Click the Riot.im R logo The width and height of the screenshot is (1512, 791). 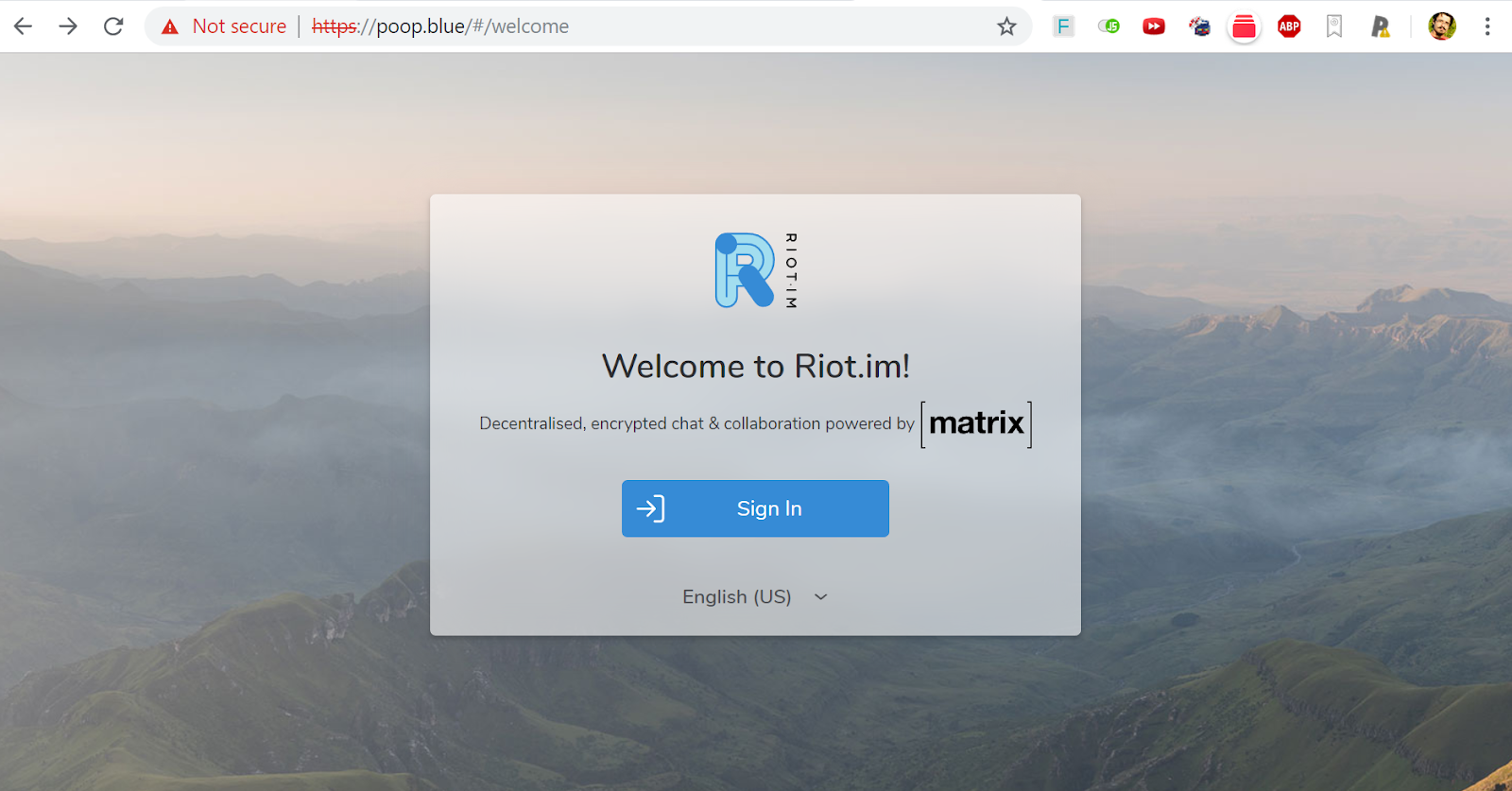pyautogui.click(x=756, y=270)
